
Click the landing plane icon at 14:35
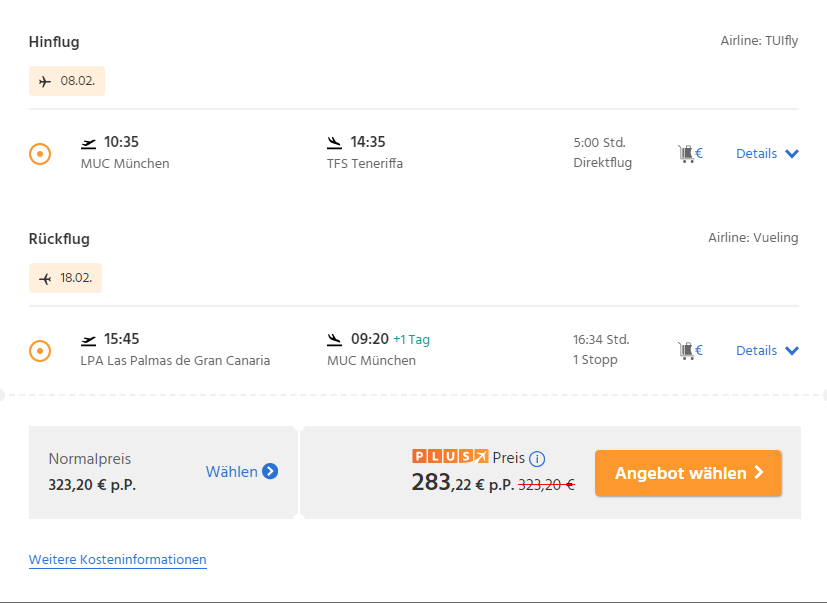[335, 142]
